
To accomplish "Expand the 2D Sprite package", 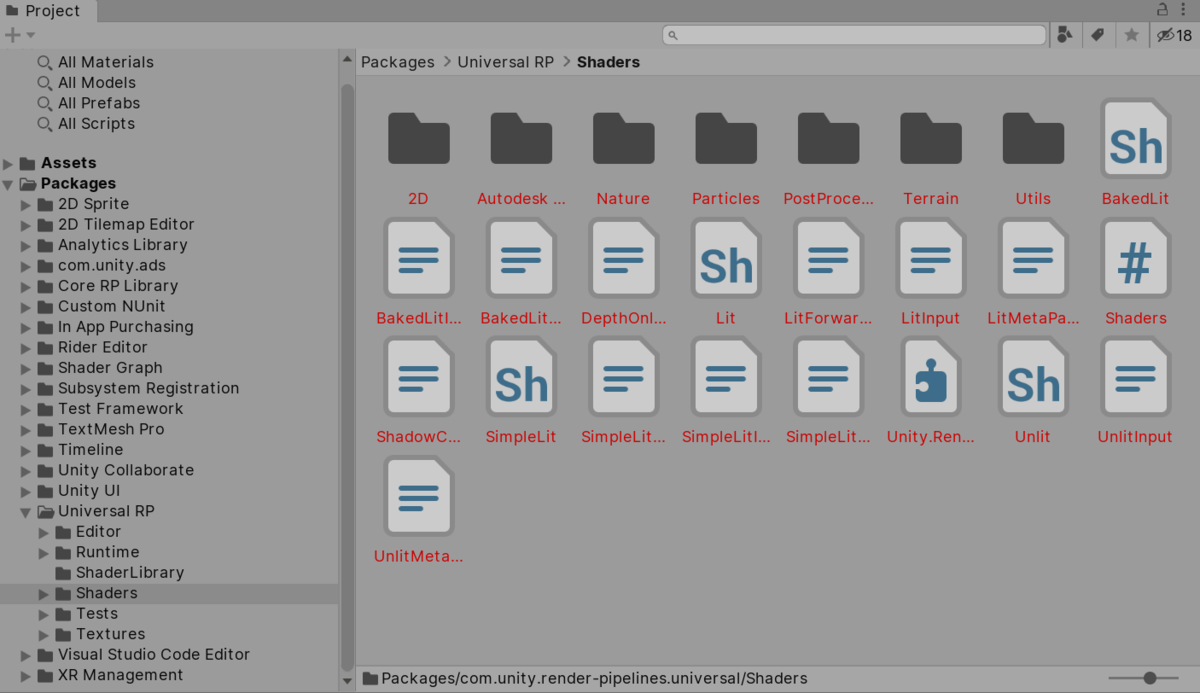I will pos(27,204).
